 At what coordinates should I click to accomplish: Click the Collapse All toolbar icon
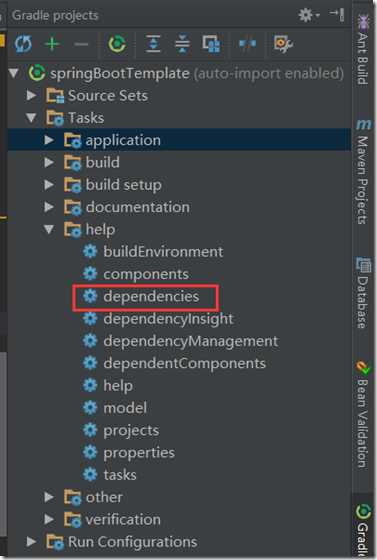pyautogui.click(x=182, y=44)
